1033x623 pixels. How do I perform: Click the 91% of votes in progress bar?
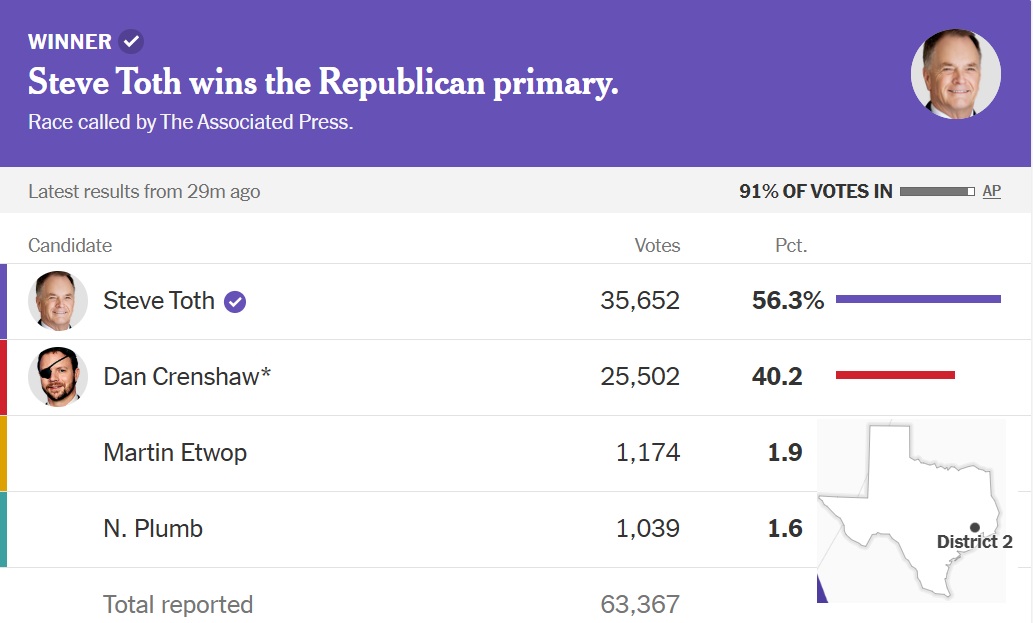936,191
